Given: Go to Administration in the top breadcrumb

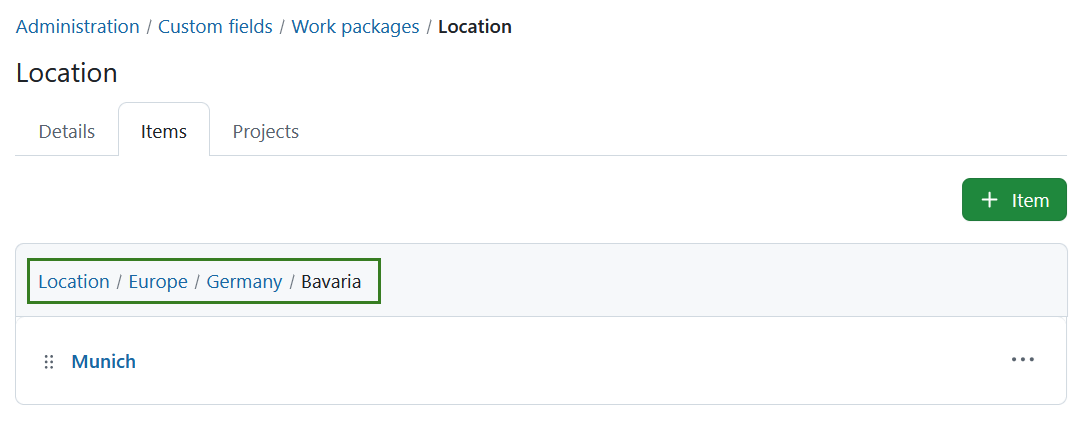Looking at the screenshot, I should pos(78,27).
